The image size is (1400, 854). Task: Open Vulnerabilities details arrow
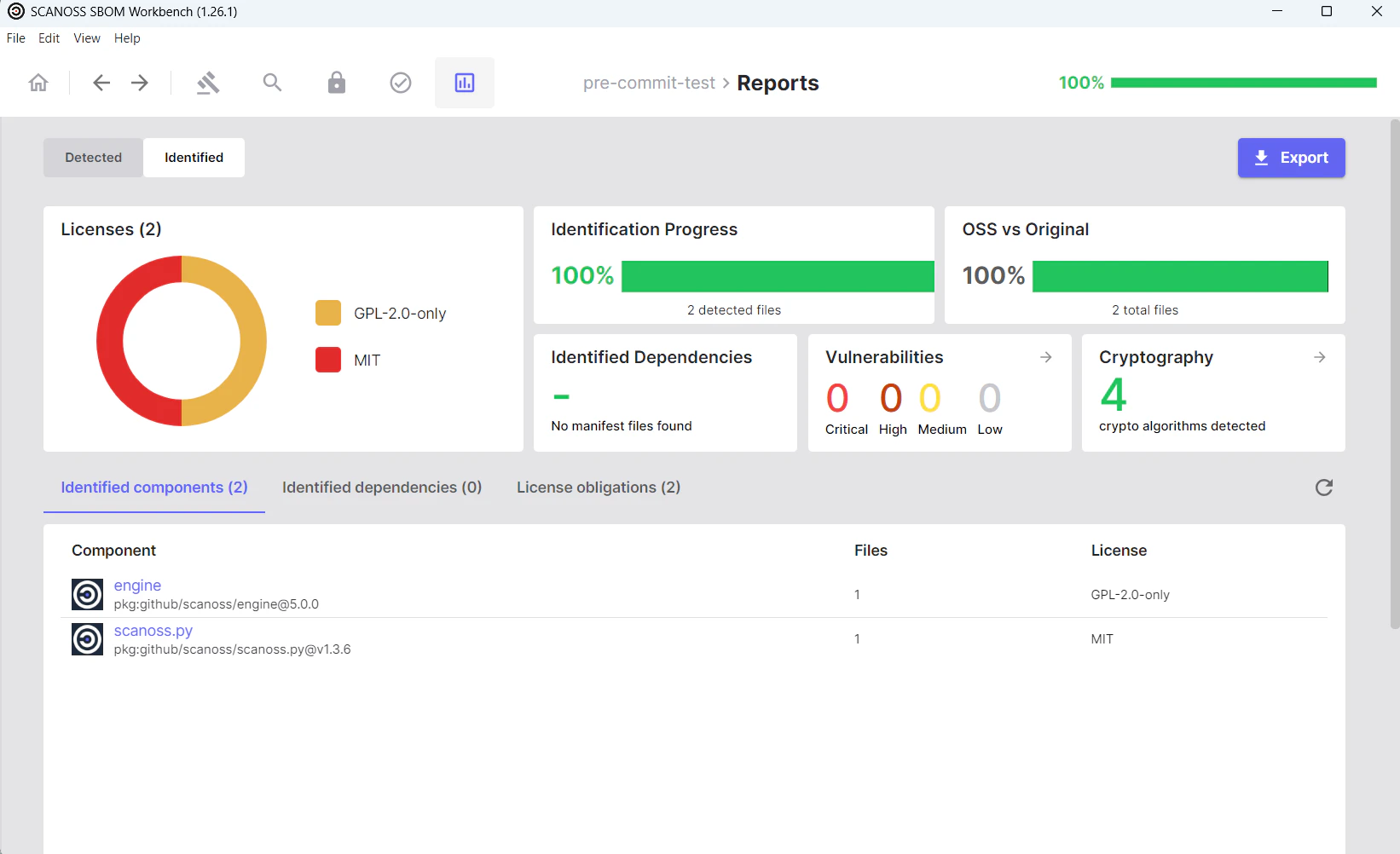[x=1046, y=357]
